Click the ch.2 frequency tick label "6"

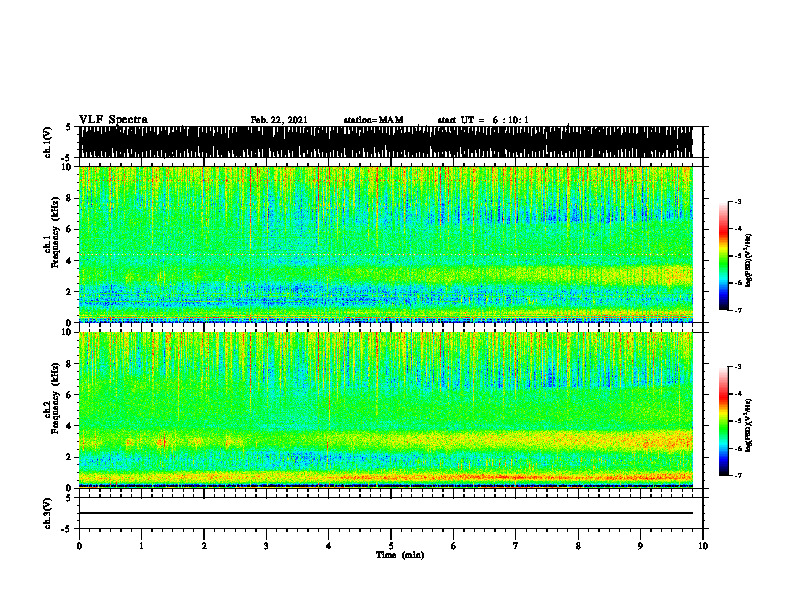70,395
